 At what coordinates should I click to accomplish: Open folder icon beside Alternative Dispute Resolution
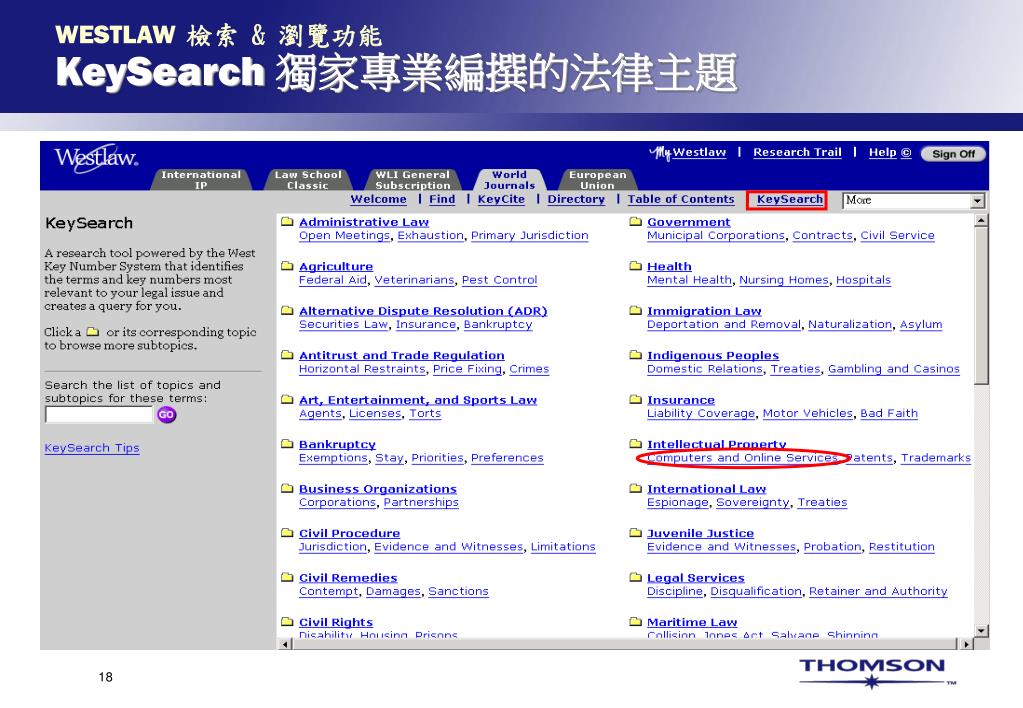[287, 311]
